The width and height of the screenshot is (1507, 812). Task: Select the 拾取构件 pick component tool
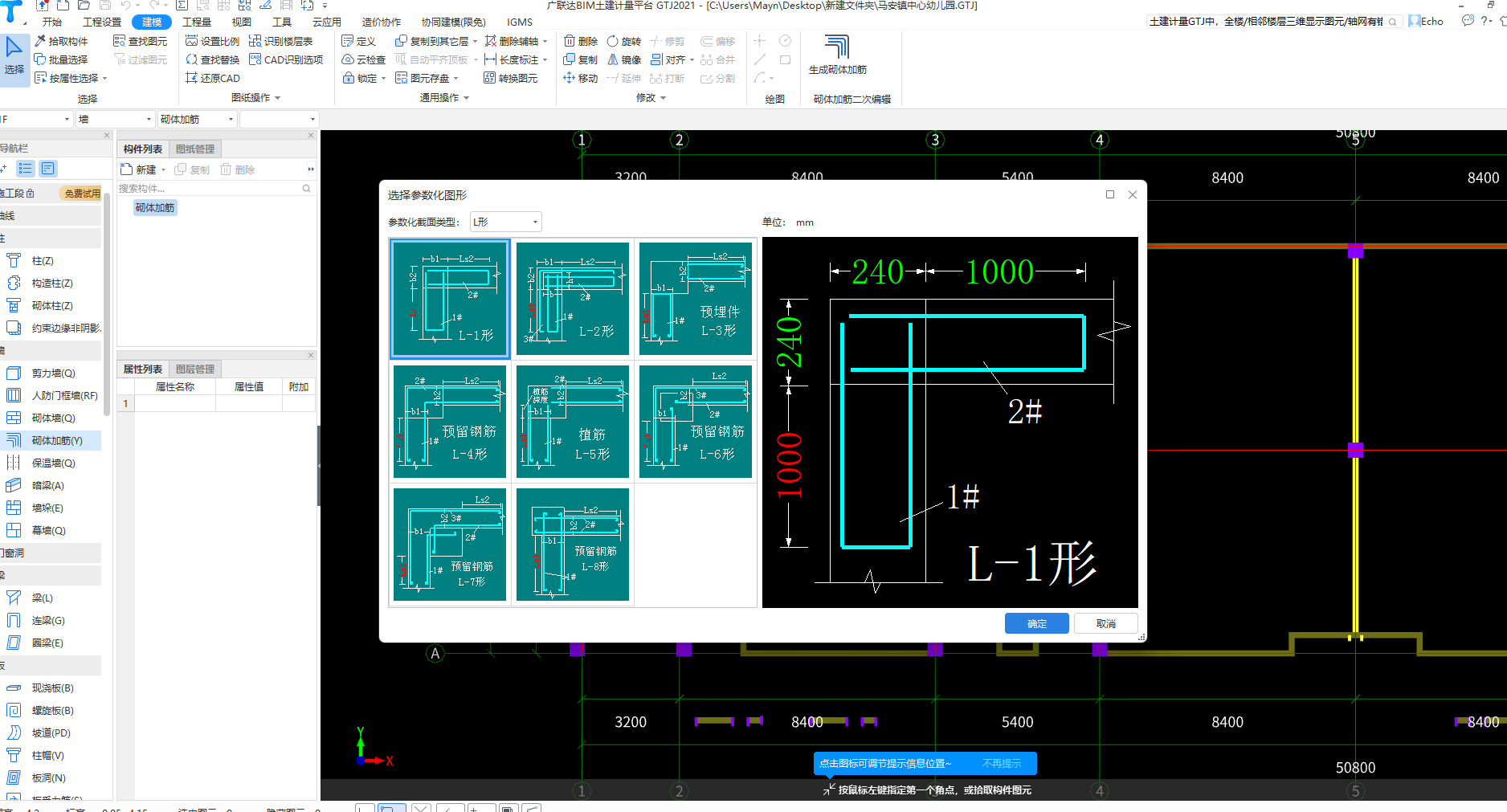(x=61, y=41)
